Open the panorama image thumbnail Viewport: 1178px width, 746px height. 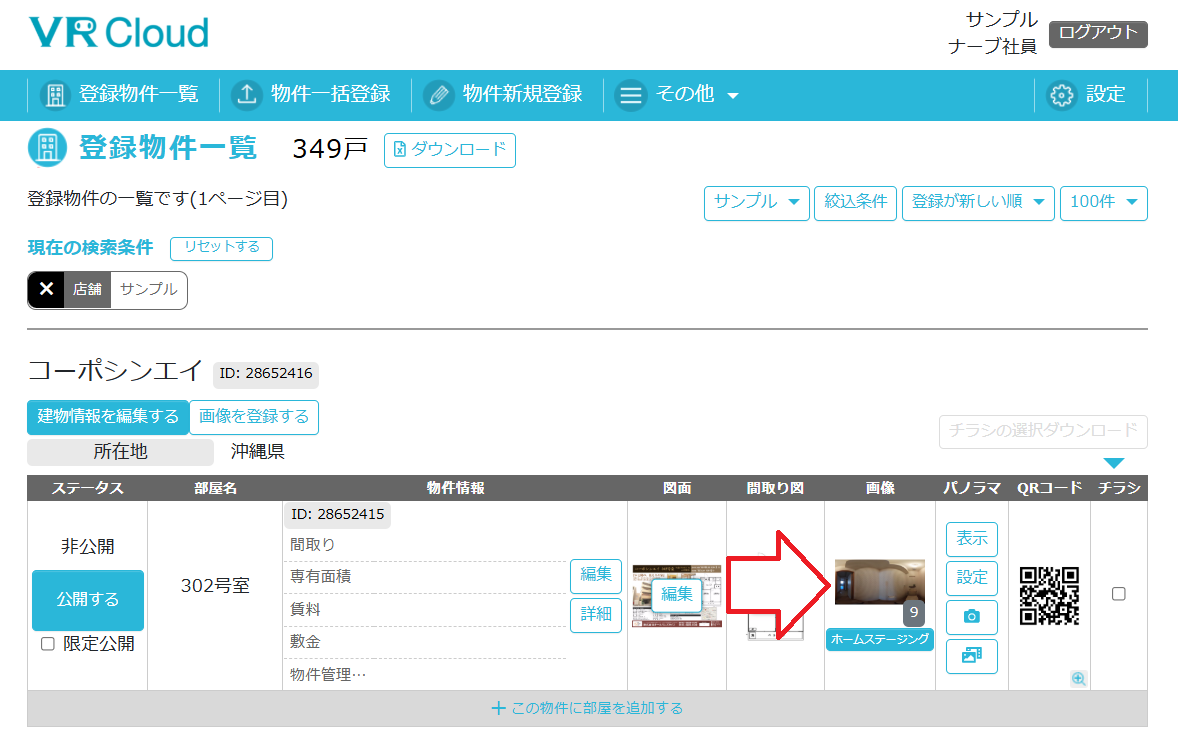[x=879, y=582]
